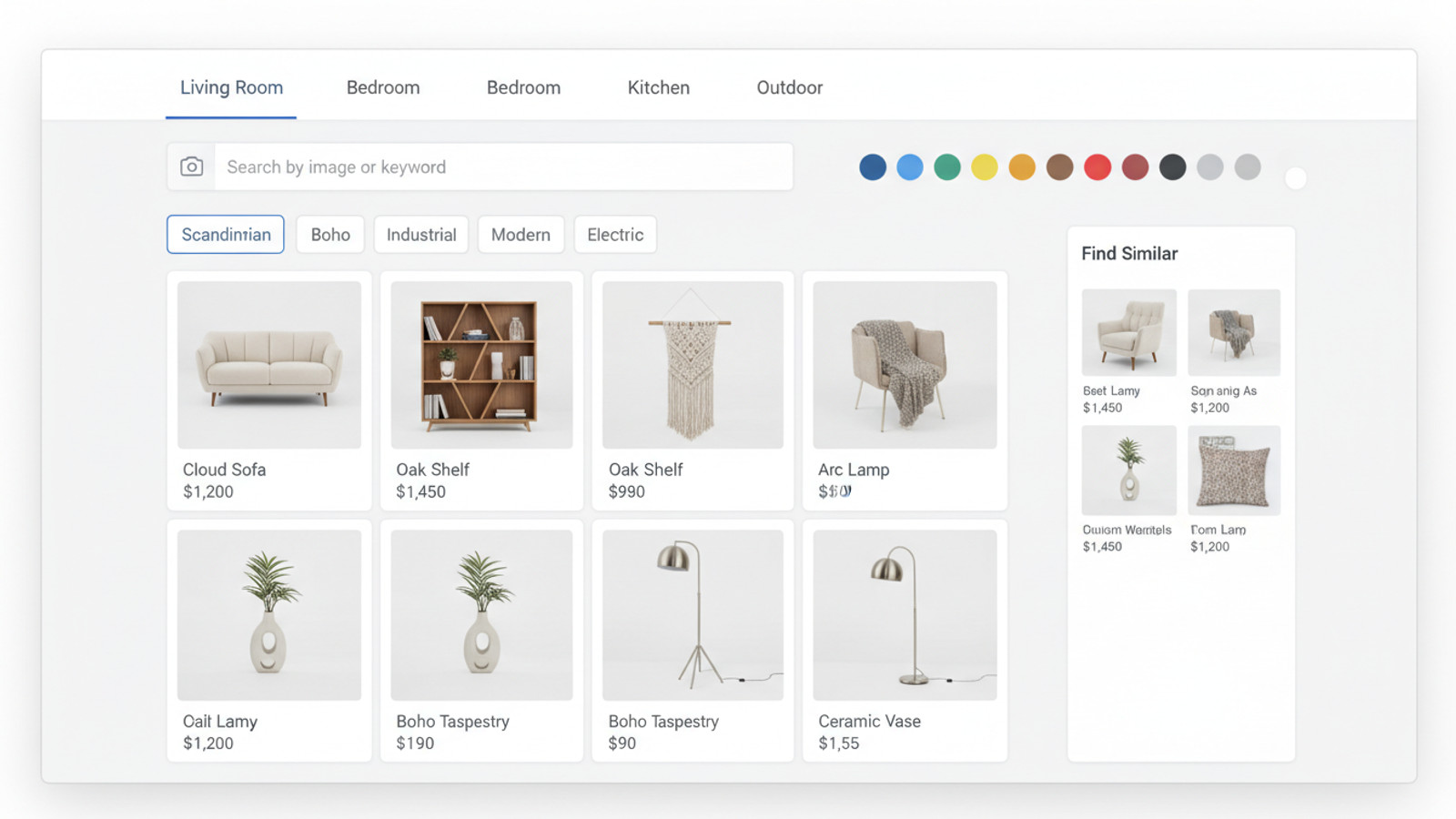1456x819 pixels.
Task: Click the 'Tom Lam' label in Find Similar
Action: pos(1218,530)
